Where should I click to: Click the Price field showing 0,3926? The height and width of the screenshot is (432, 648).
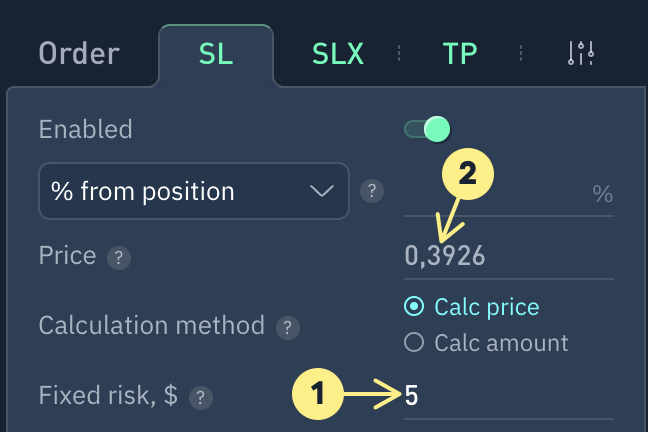[x=508, y=257]
